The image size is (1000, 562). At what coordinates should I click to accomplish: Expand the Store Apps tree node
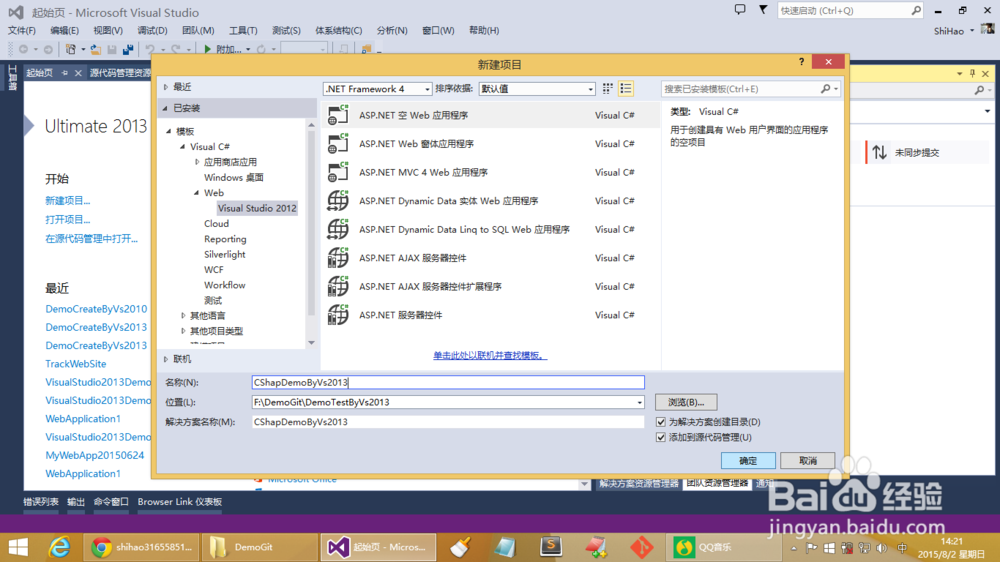(197, 162)
